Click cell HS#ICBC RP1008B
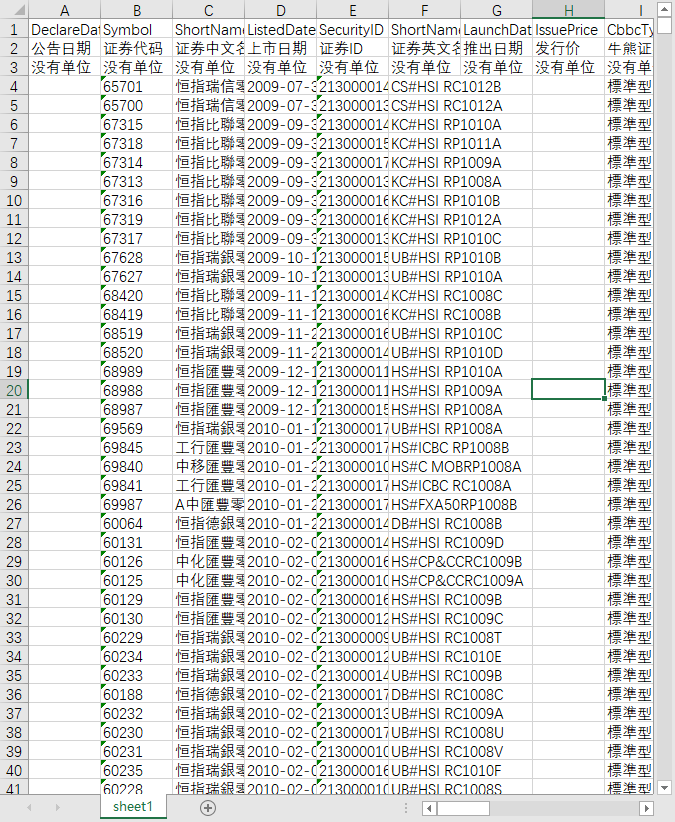The height and width of the screenshot is (822, 675). pyautogui.click(x=450, y=447)
